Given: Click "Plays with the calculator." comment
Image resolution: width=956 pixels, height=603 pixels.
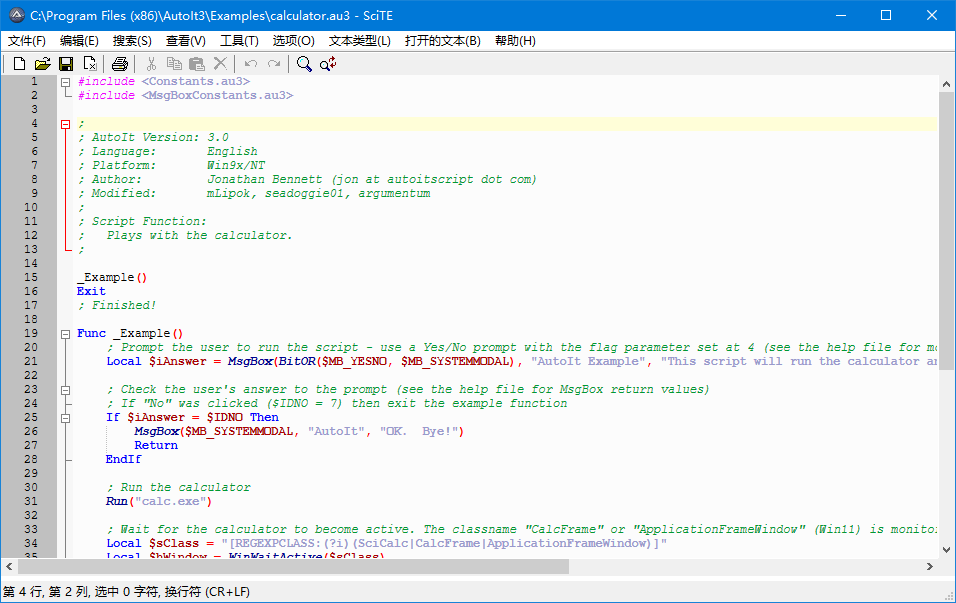Looking at the screenshot, I should (199, 235).
